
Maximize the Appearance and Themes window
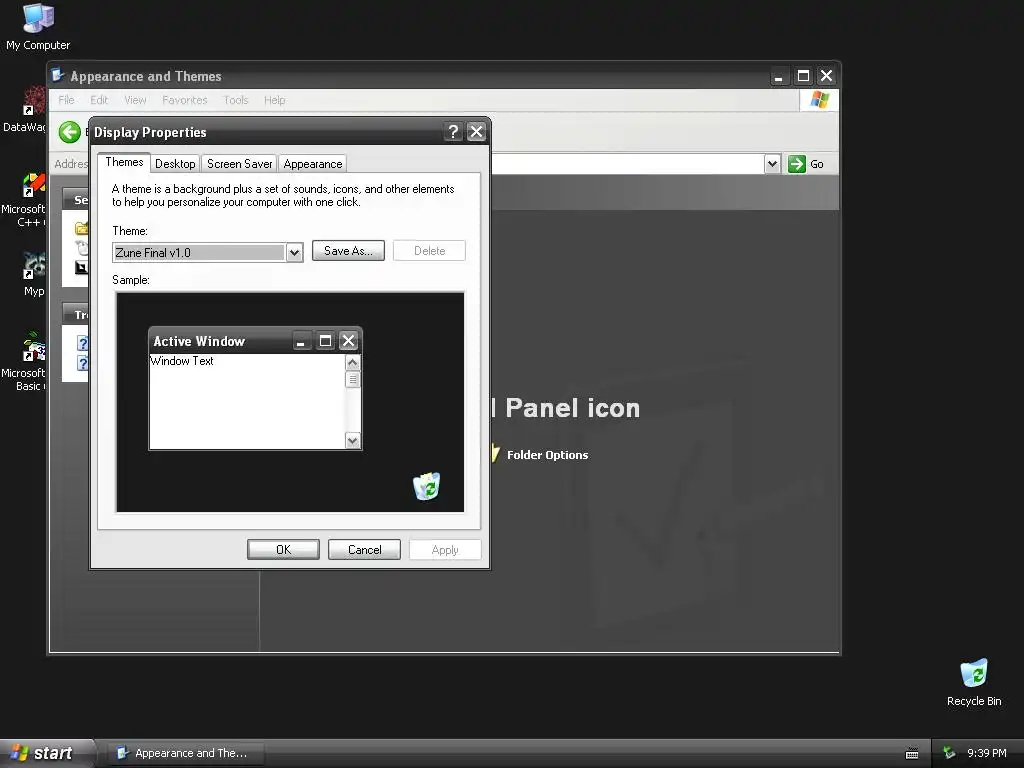[x=803, y=76]
